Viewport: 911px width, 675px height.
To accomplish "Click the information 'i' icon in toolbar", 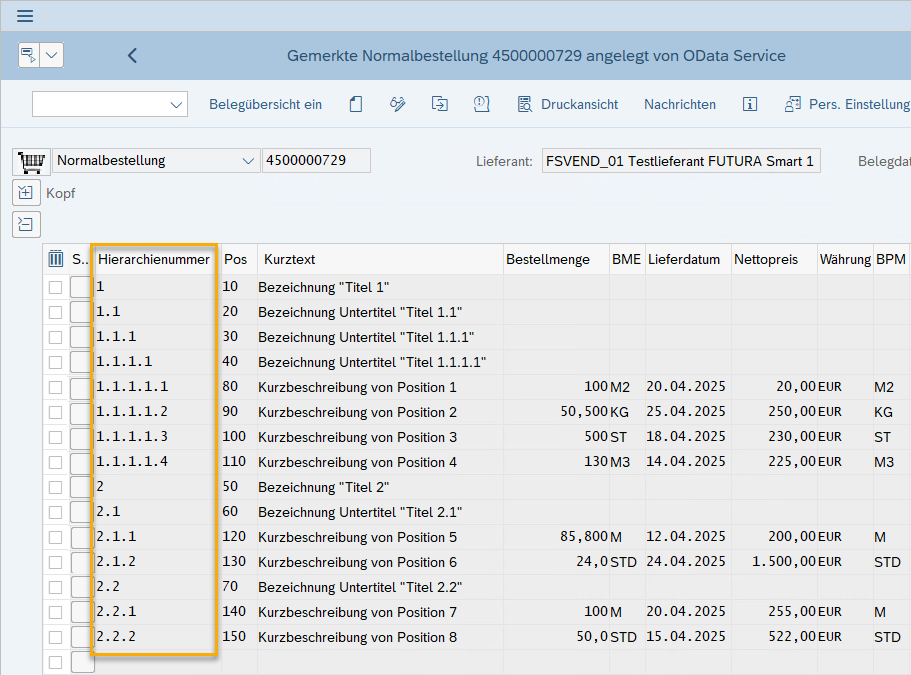I will point(750,104).
